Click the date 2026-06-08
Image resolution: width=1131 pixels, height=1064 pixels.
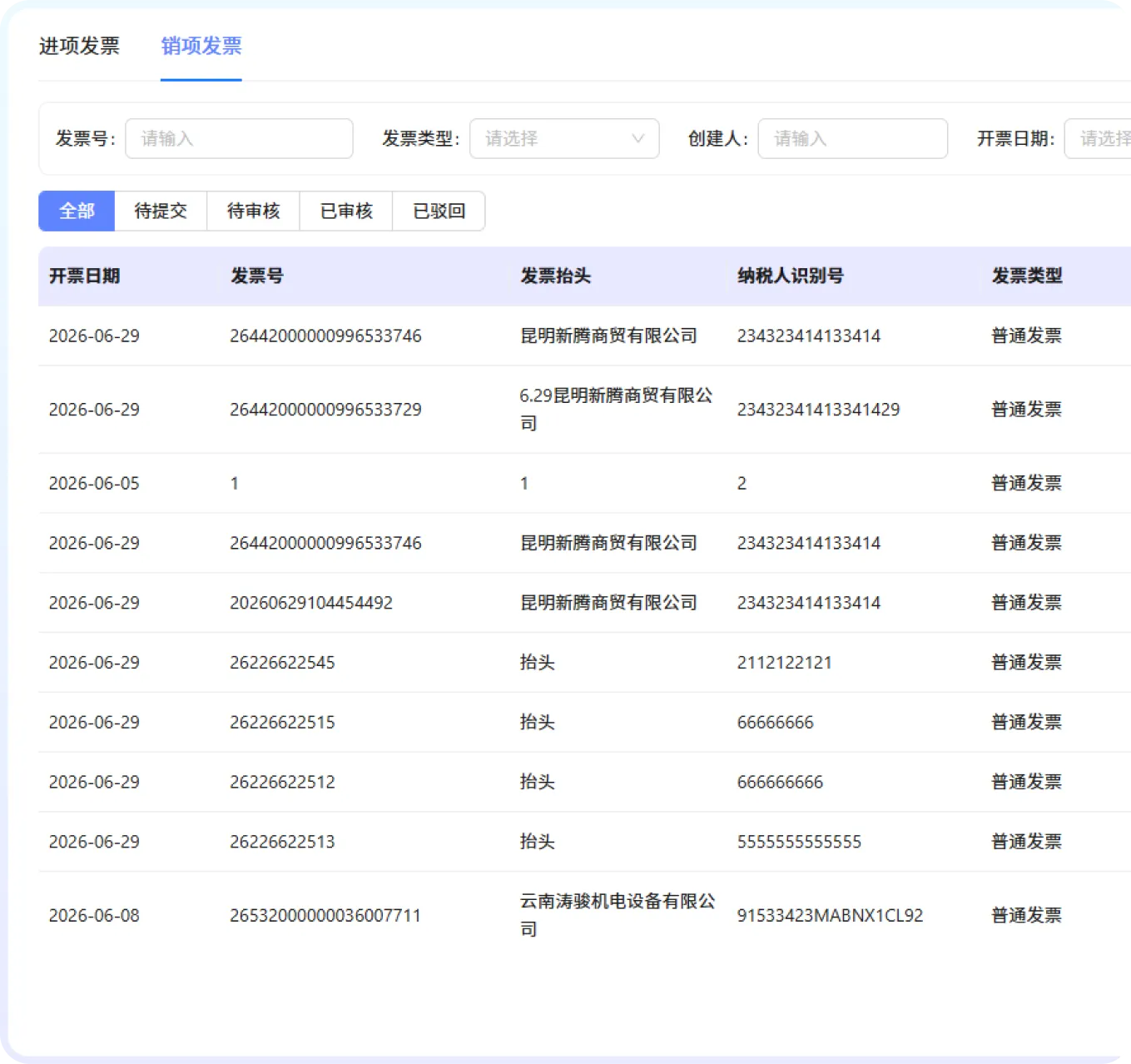(x=94, y=916)
